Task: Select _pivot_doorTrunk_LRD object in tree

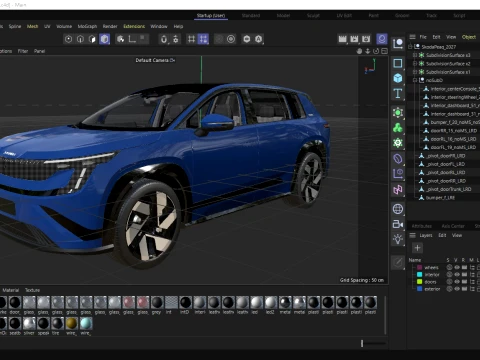Action: tap(449, 189)
